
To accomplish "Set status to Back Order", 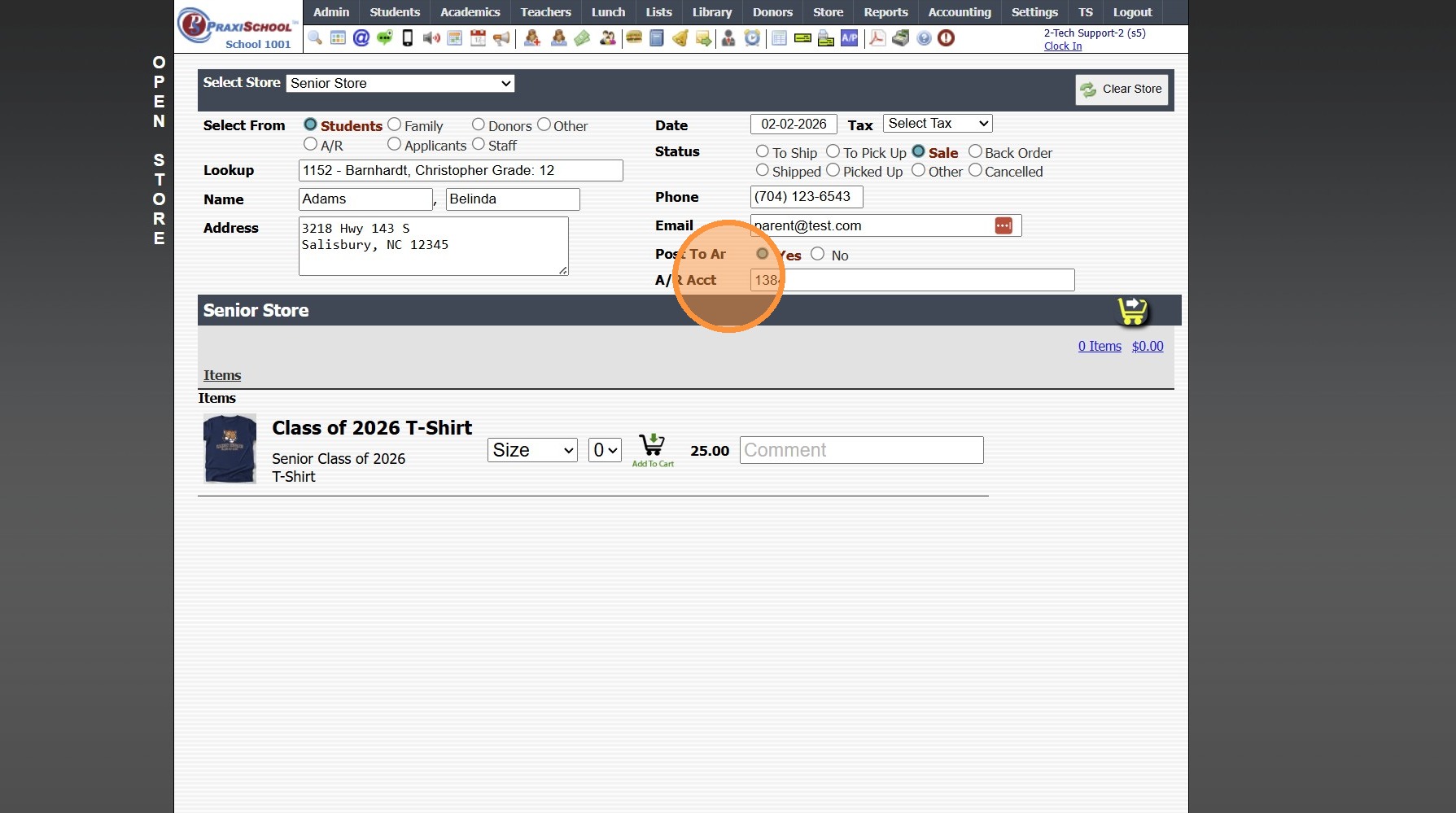I will pyautogui.click(x=975, y=151).
